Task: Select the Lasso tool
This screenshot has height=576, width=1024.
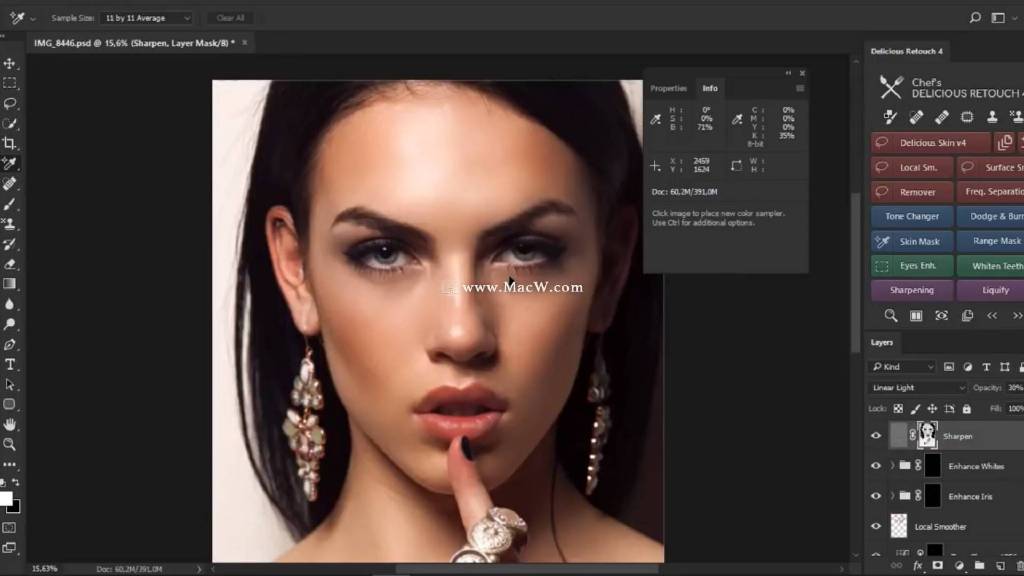Action: [x=10, y=103]
